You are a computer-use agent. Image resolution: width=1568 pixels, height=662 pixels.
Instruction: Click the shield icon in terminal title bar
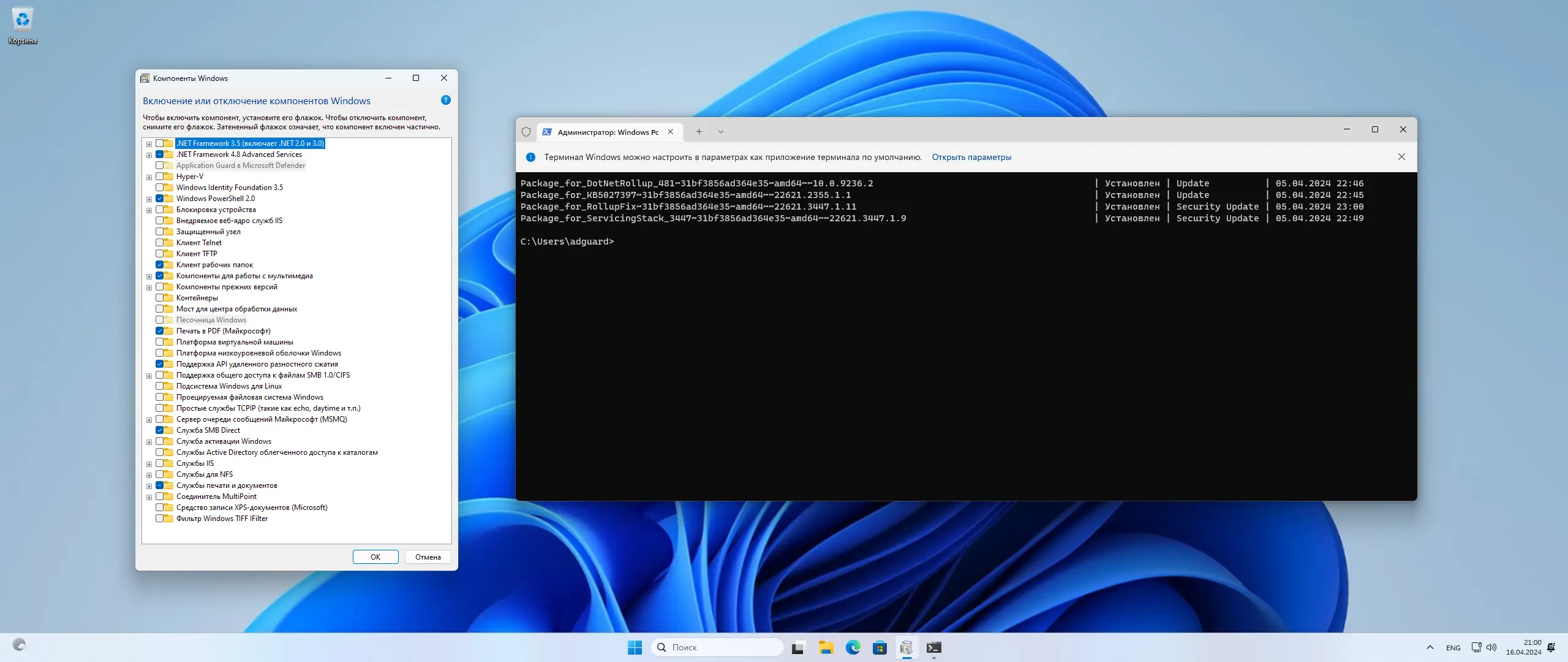(x=526, y=132)
